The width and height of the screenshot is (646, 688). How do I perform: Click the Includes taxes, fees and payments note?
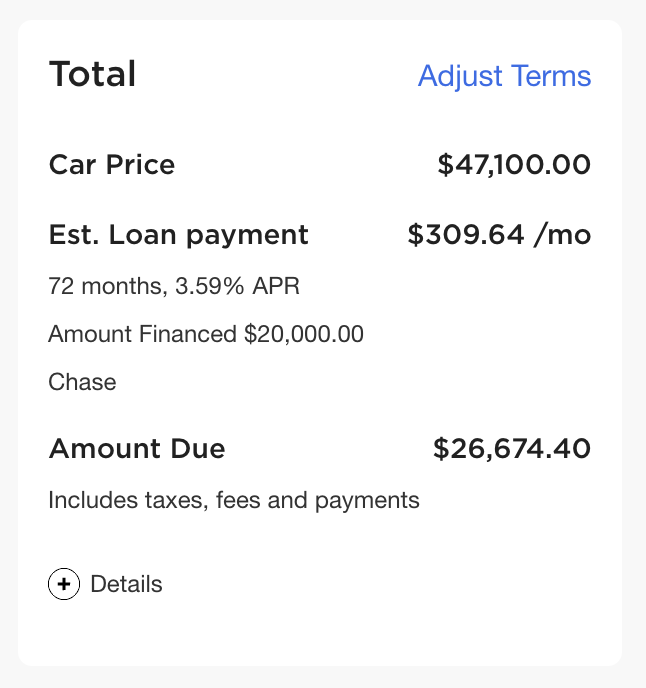[x=234, y=500]
